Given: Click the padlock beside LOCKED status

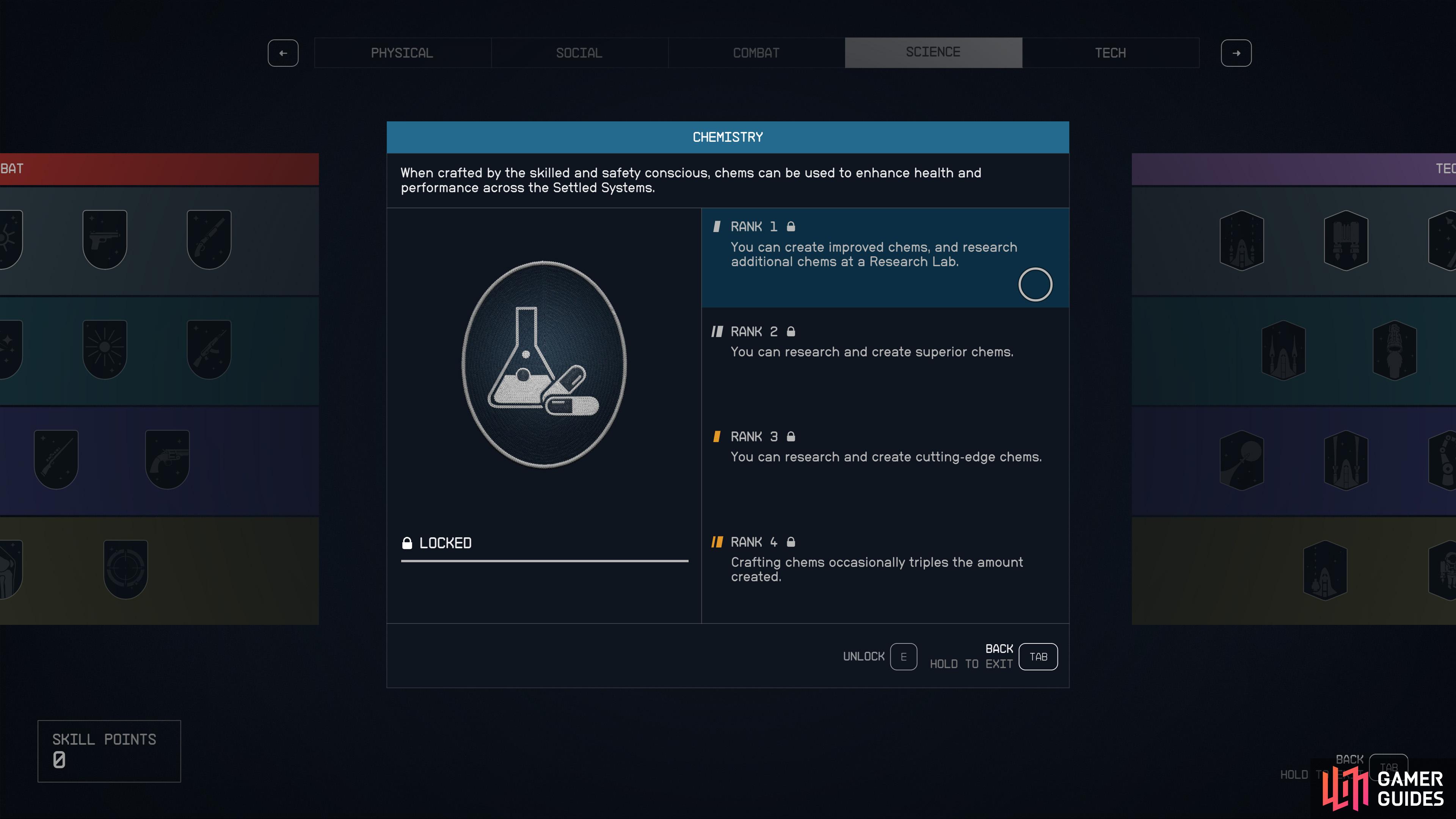Looking at the screenshot, I should (407, 543).
